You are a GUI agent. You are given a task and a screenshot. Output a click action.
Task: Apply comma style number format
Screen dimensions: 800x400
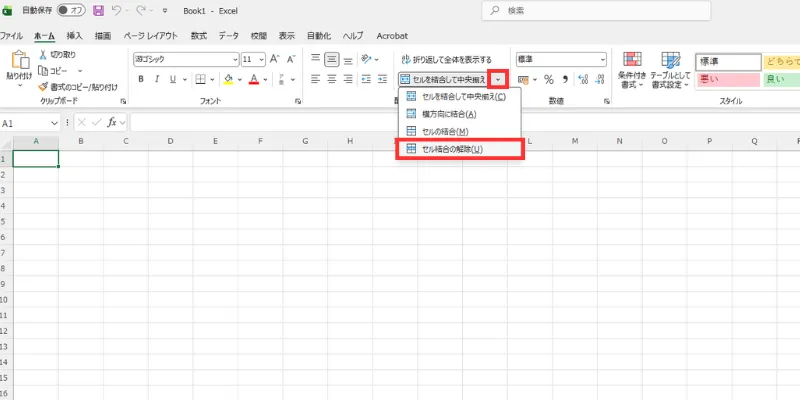point(565,80)
